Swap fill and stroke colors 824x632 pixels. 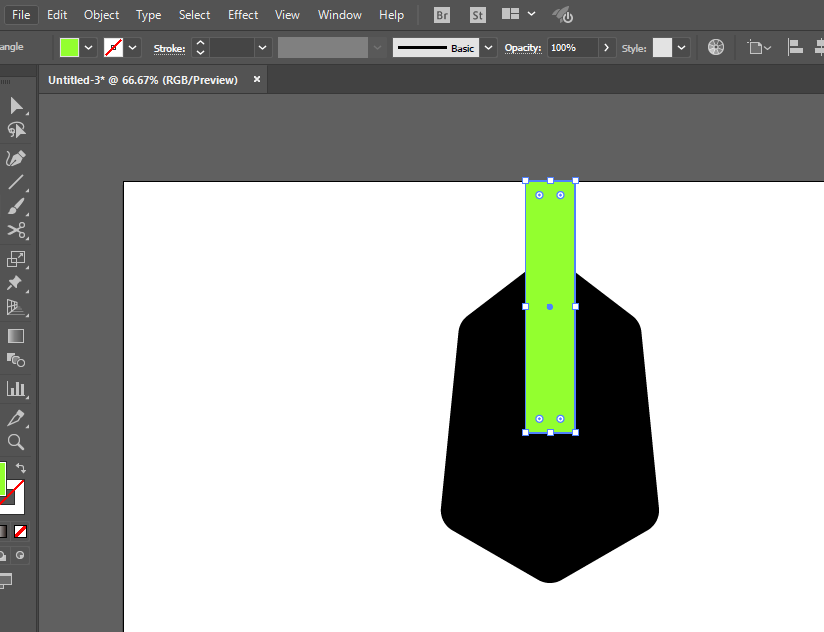pos(21,468)
